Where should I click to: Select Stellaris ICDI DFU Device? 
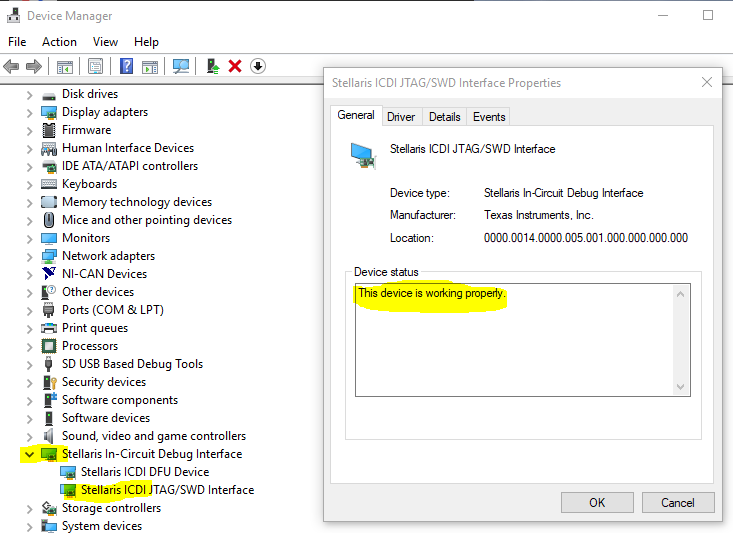coord(145,472)
